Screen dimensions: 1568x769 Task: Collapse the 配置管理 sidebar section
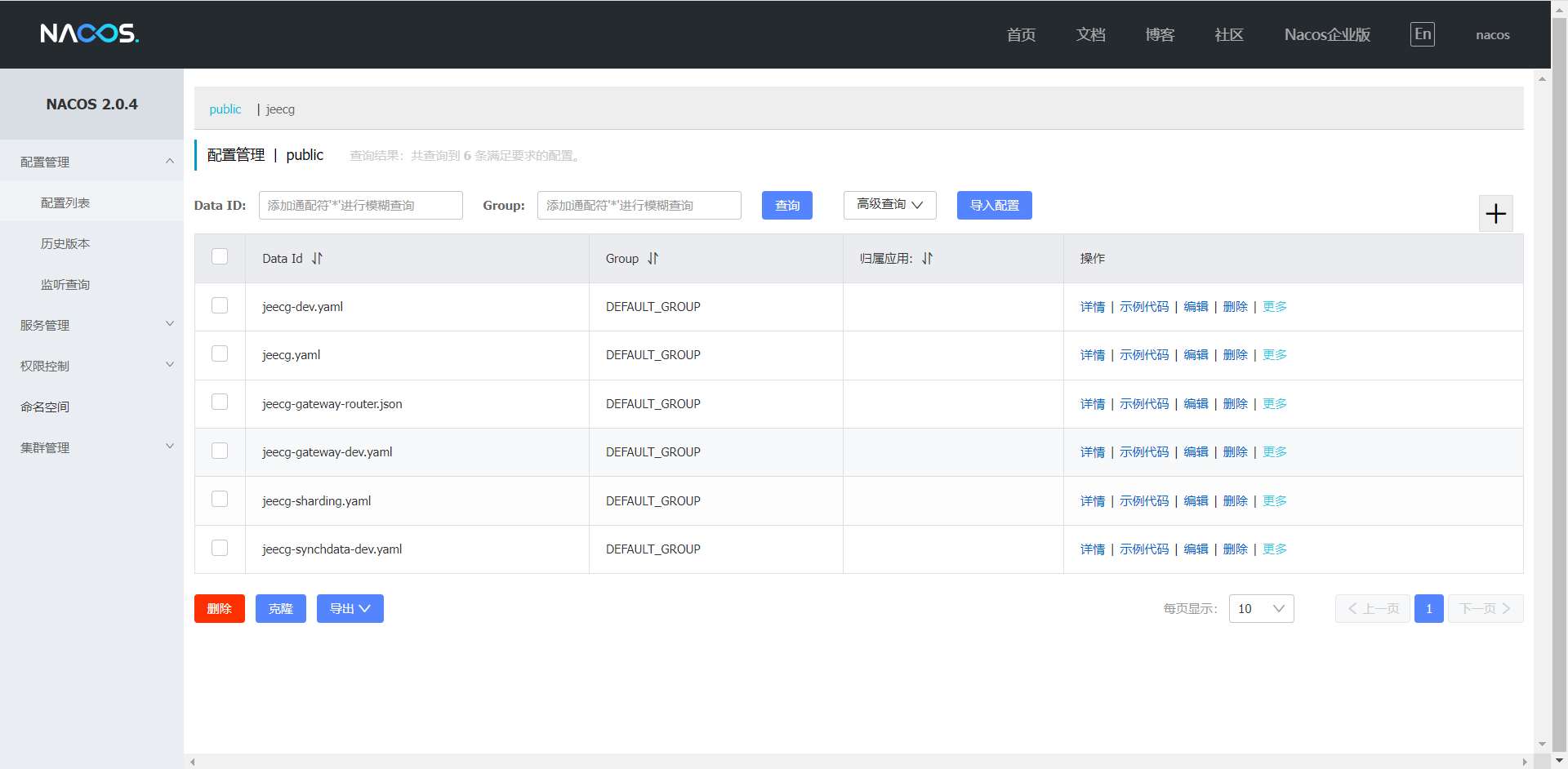91,161
